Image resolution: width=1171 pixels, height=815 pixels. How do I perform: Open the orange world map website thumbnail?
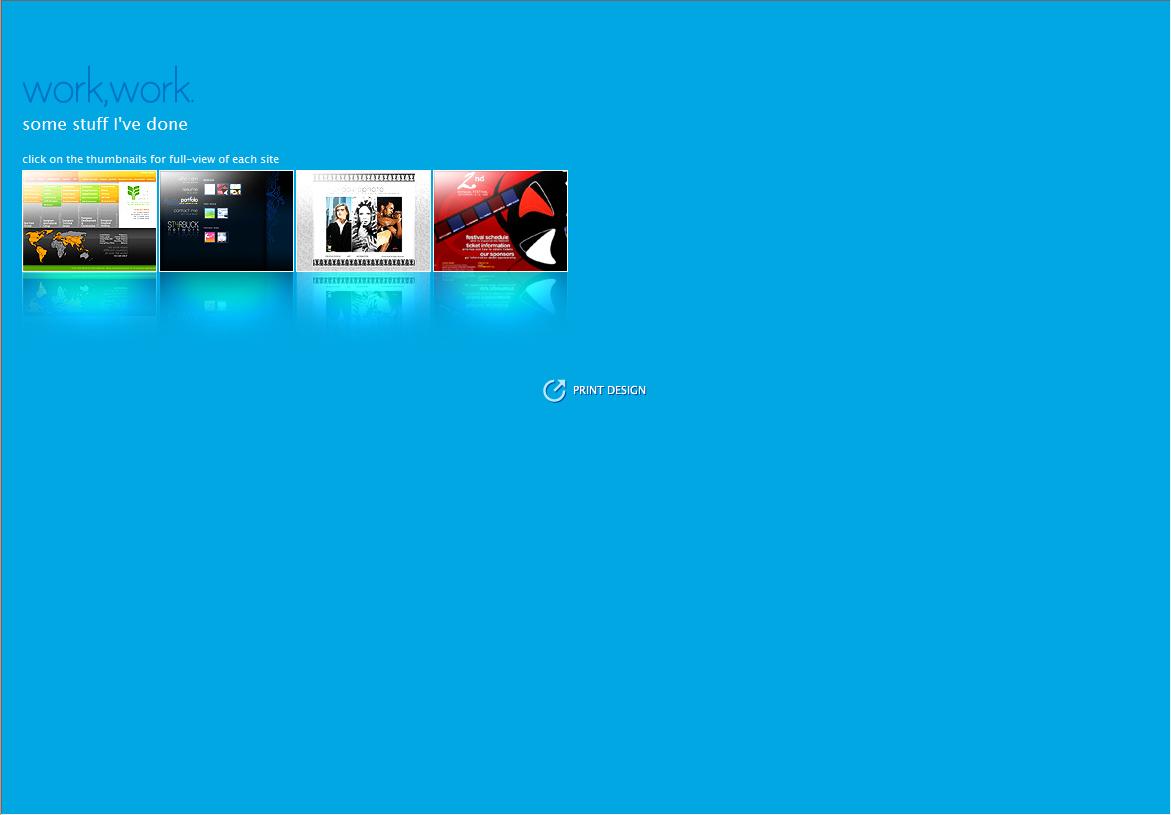point(90,220)
